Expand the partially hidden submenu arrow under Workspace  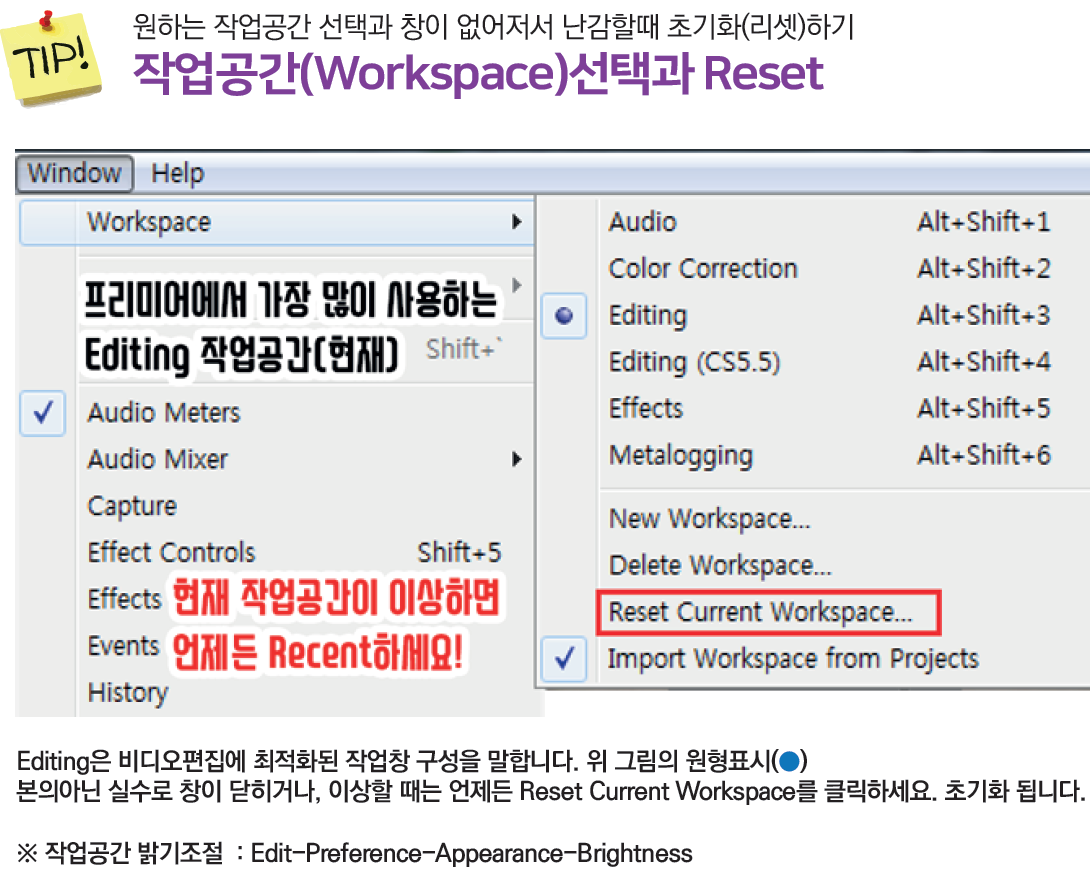516,285
